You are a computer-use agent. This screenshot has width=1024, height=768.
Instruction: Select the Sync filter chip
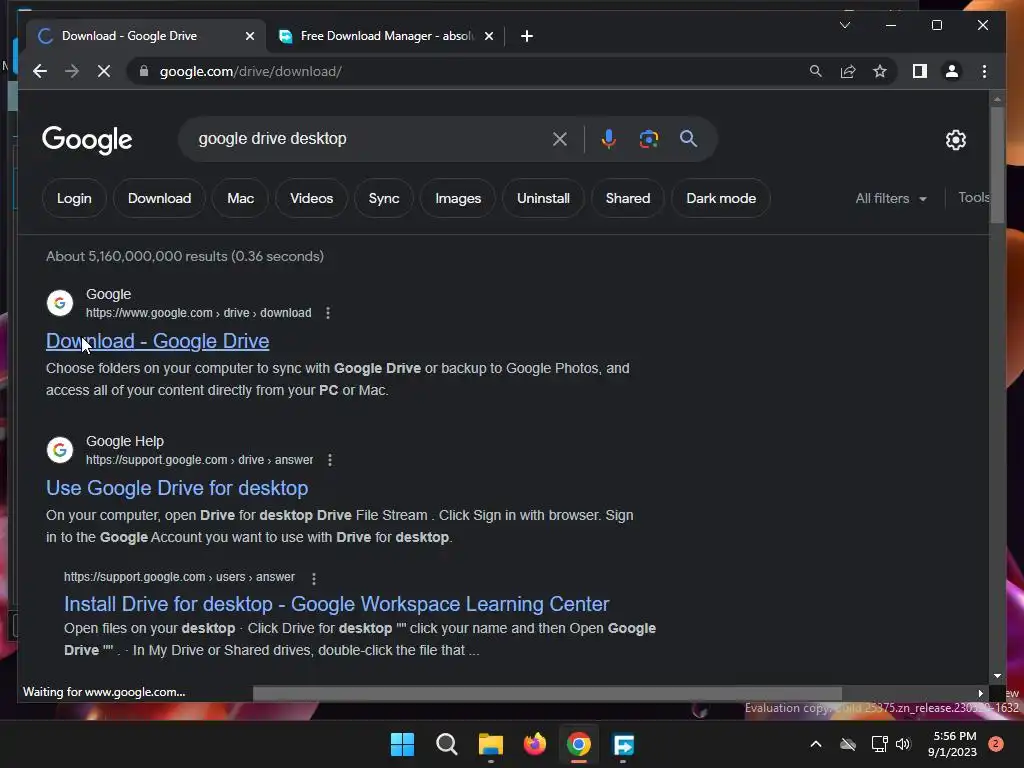pos(383,198)
